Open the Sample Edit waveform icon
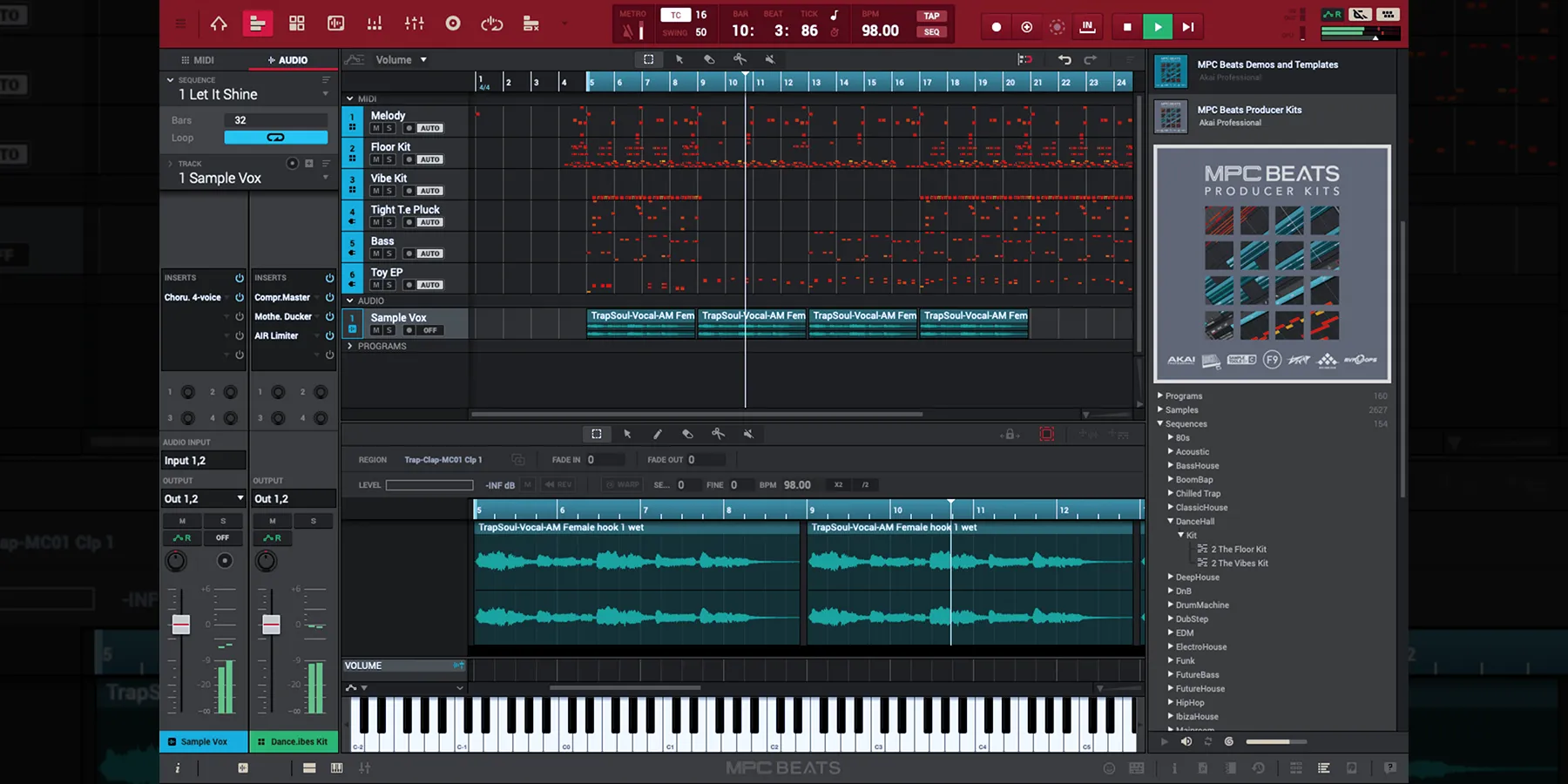Screen dimensions: 1568x784 (x=335, y=24)
